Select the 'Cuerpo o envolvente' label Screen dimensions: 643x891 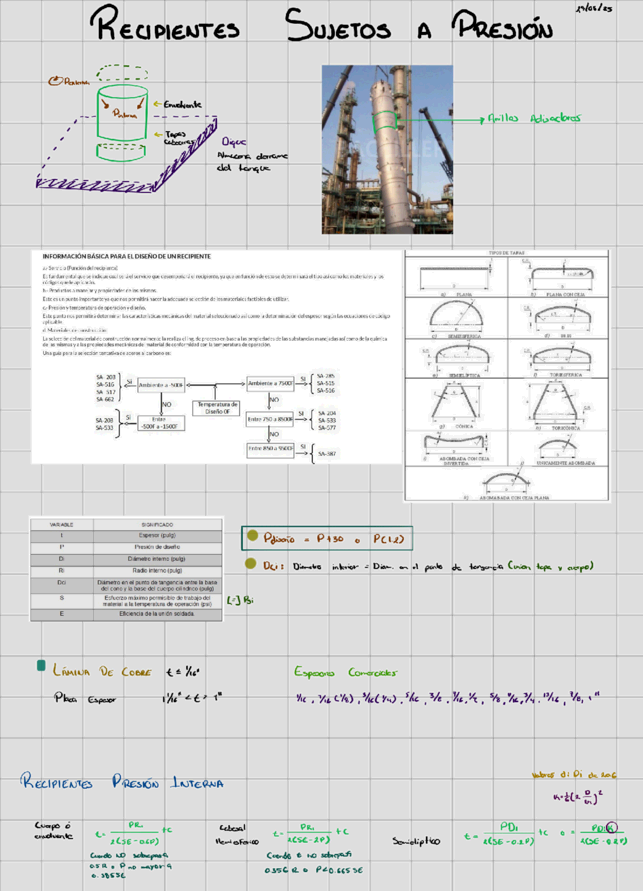click(54, 830)
